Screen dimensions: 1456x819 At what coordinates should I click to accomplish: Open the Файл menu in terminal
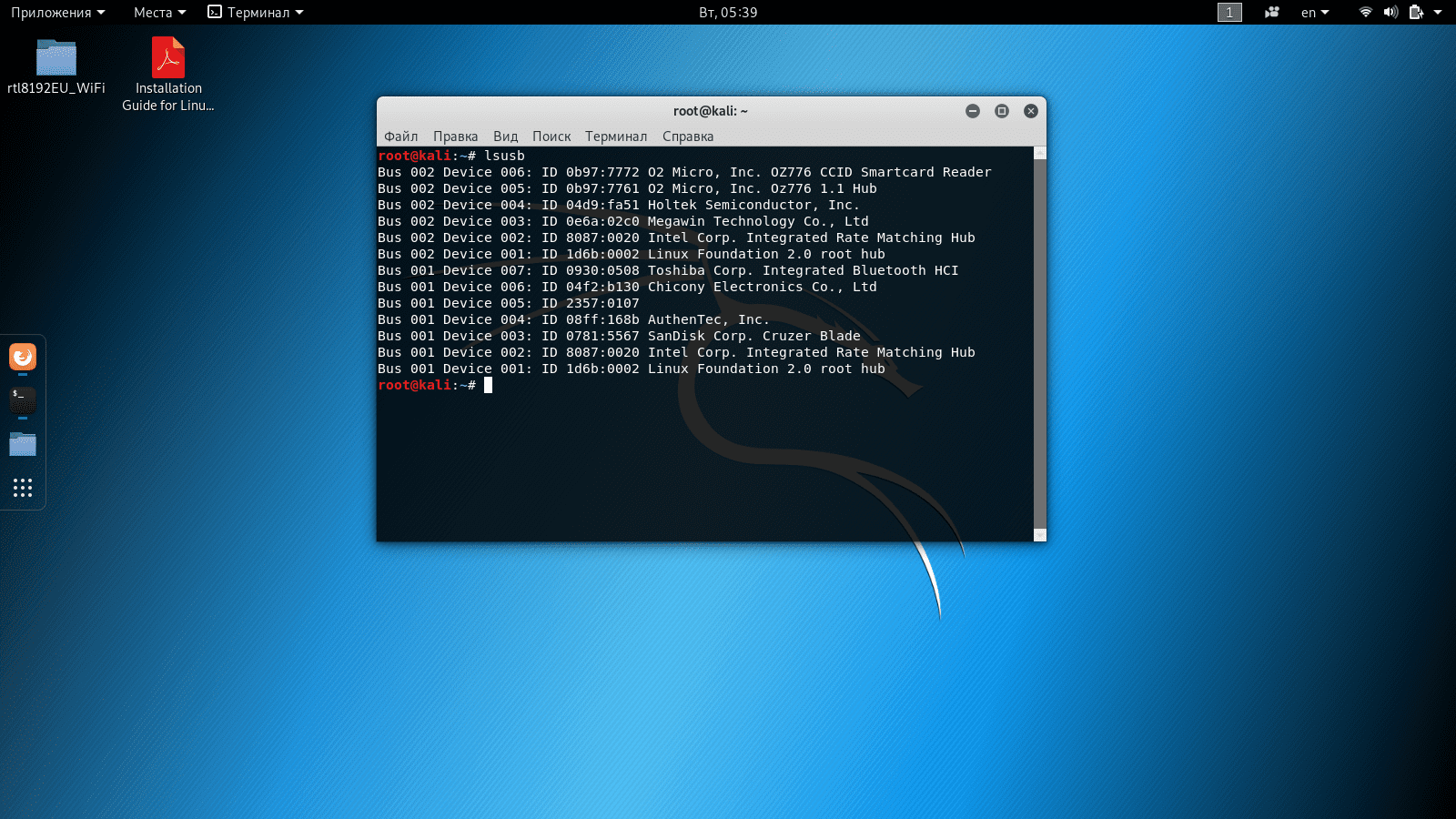click(400, 136)
